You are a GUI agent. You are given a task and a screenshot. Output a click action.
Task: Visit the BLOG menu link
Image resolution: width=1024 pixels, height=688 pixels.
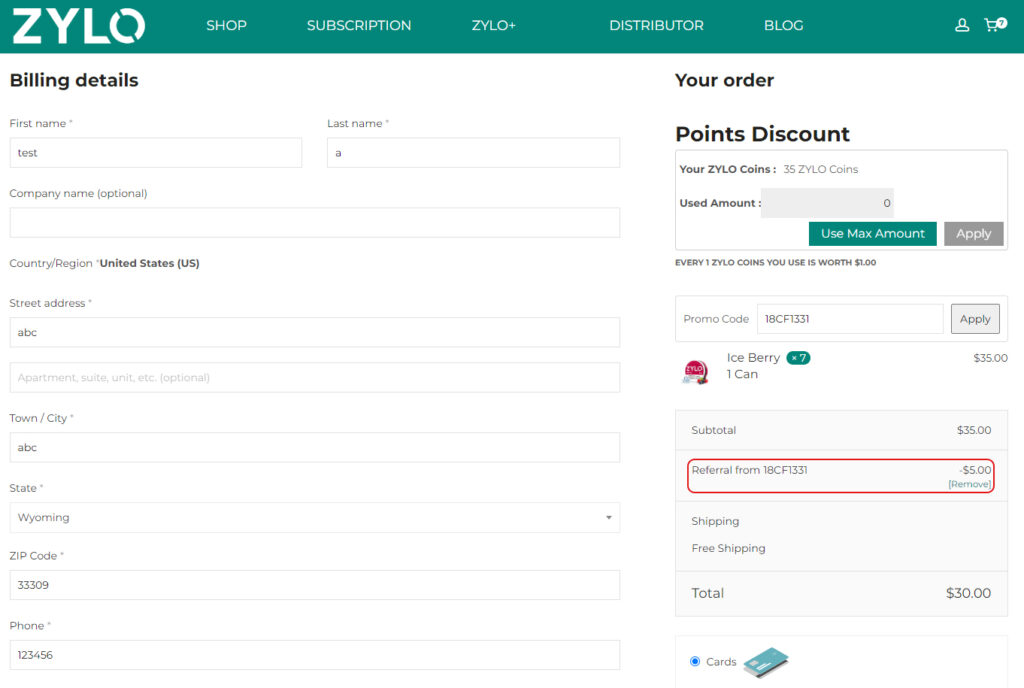(783, 26)
